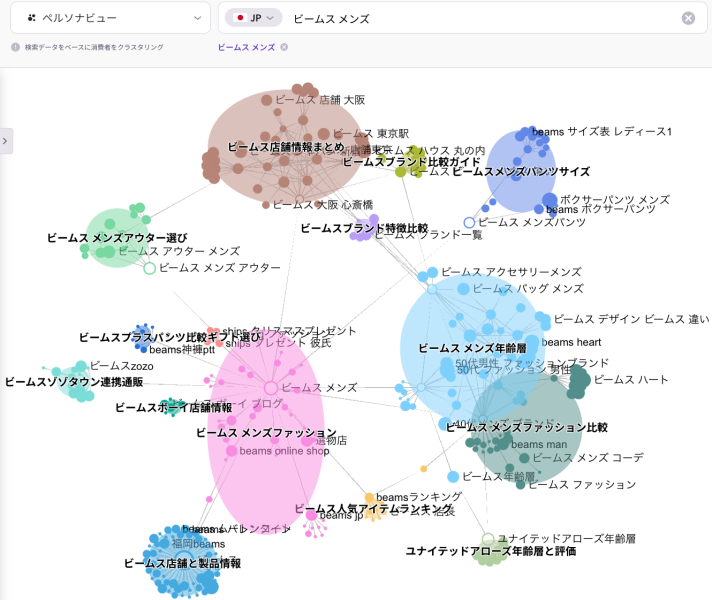Select the ビームス メンズファッション cluster label

click(266, 433)
